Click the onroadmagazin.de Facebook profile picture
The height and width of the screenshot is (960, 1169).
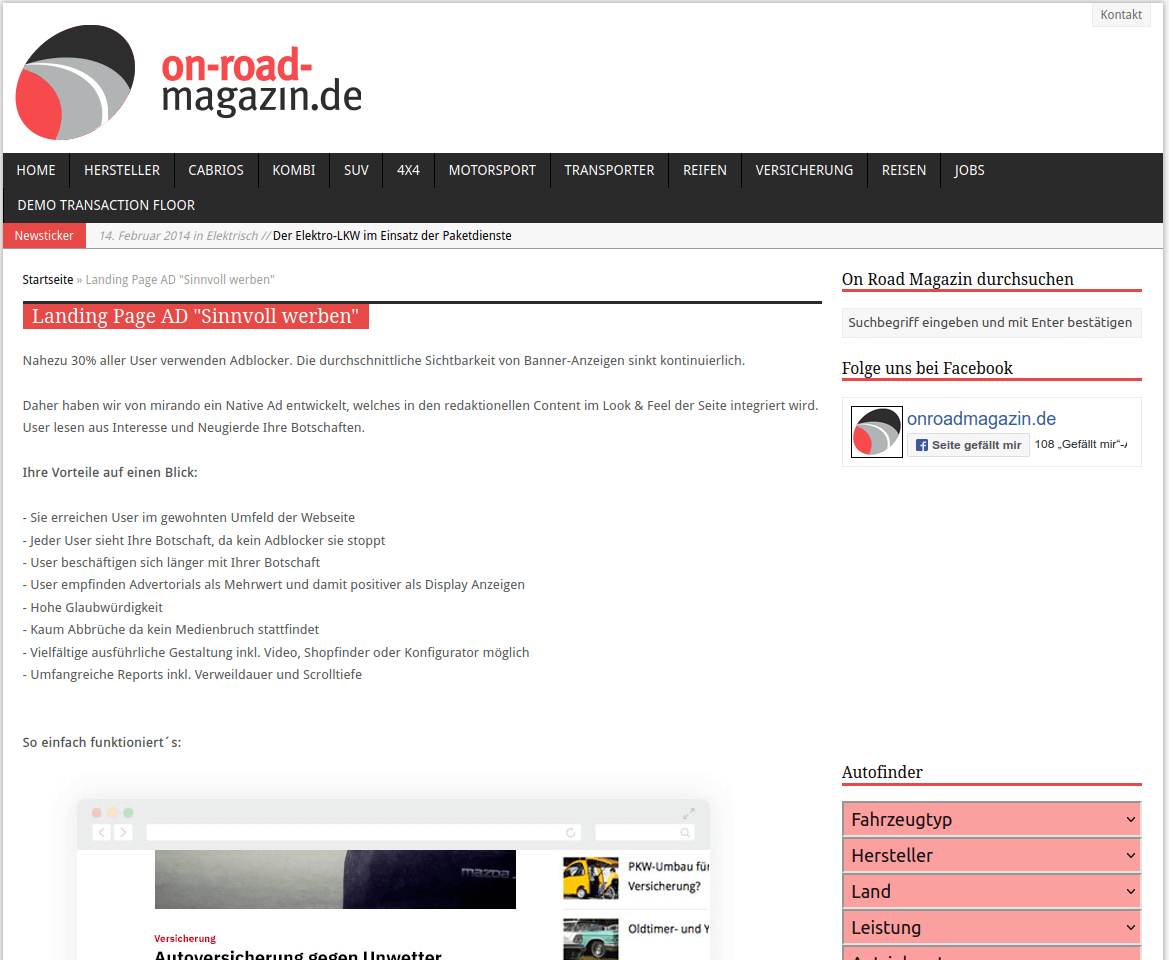click(876, 432)
